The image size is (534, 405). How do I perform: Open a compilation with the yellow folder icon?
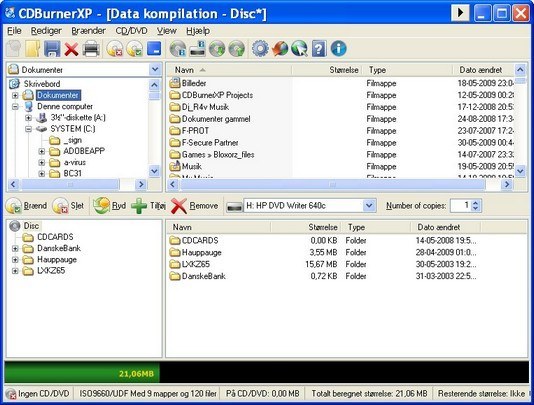[x=33, y=49]
